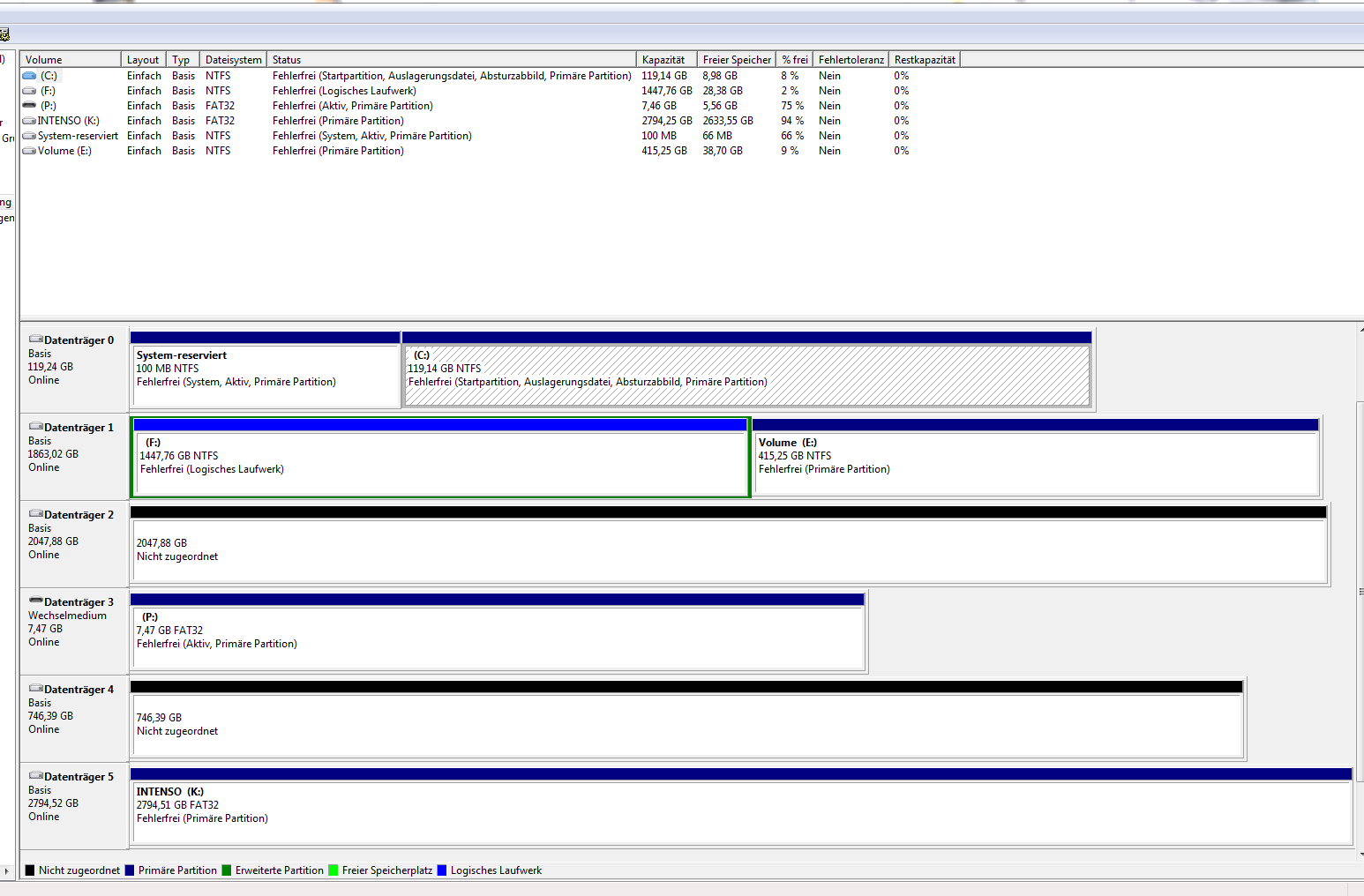Select the Volume (E:) 415,25 GB partition block

pos(1036,457)
